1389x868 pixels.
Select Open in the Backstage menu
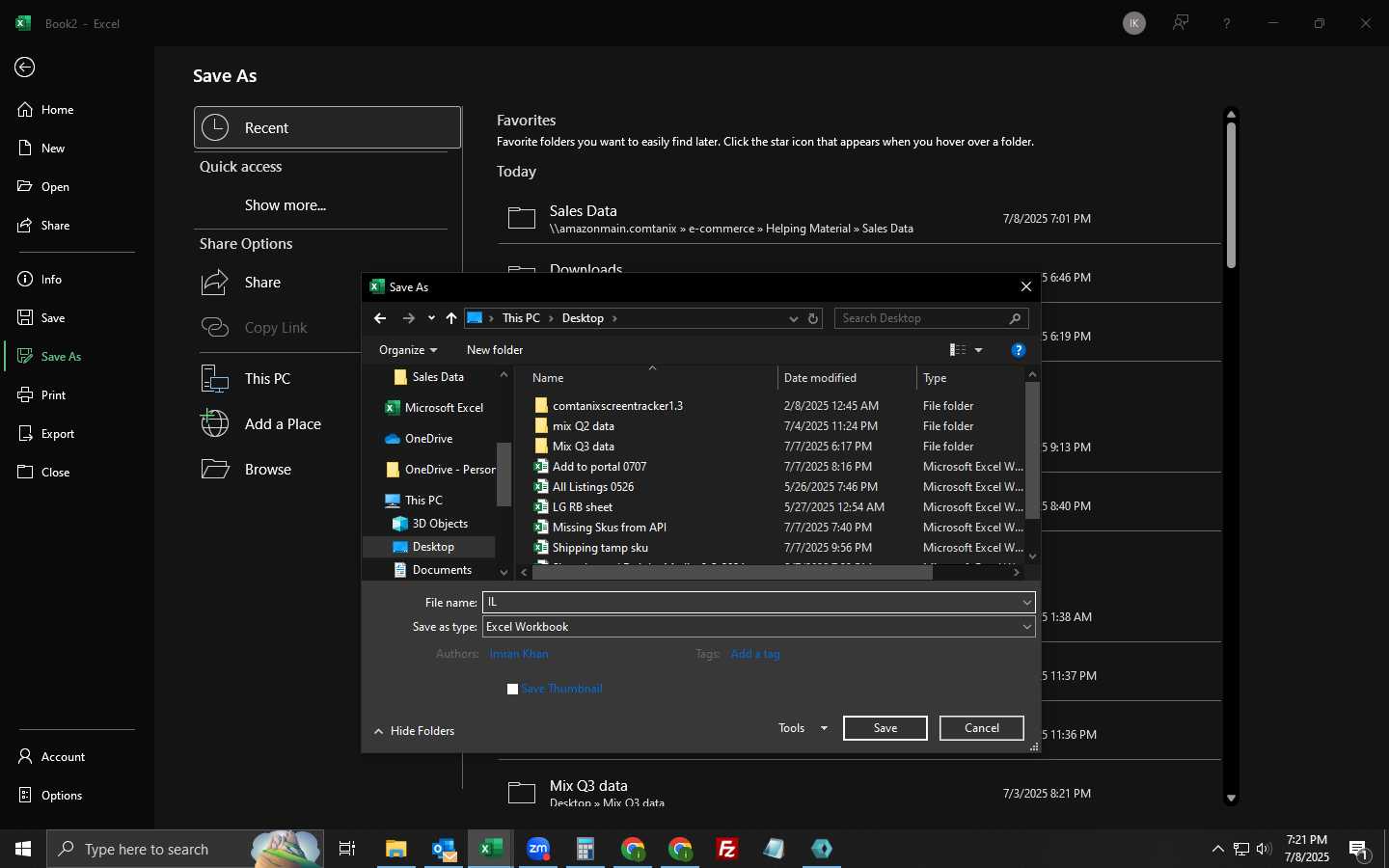44,187
